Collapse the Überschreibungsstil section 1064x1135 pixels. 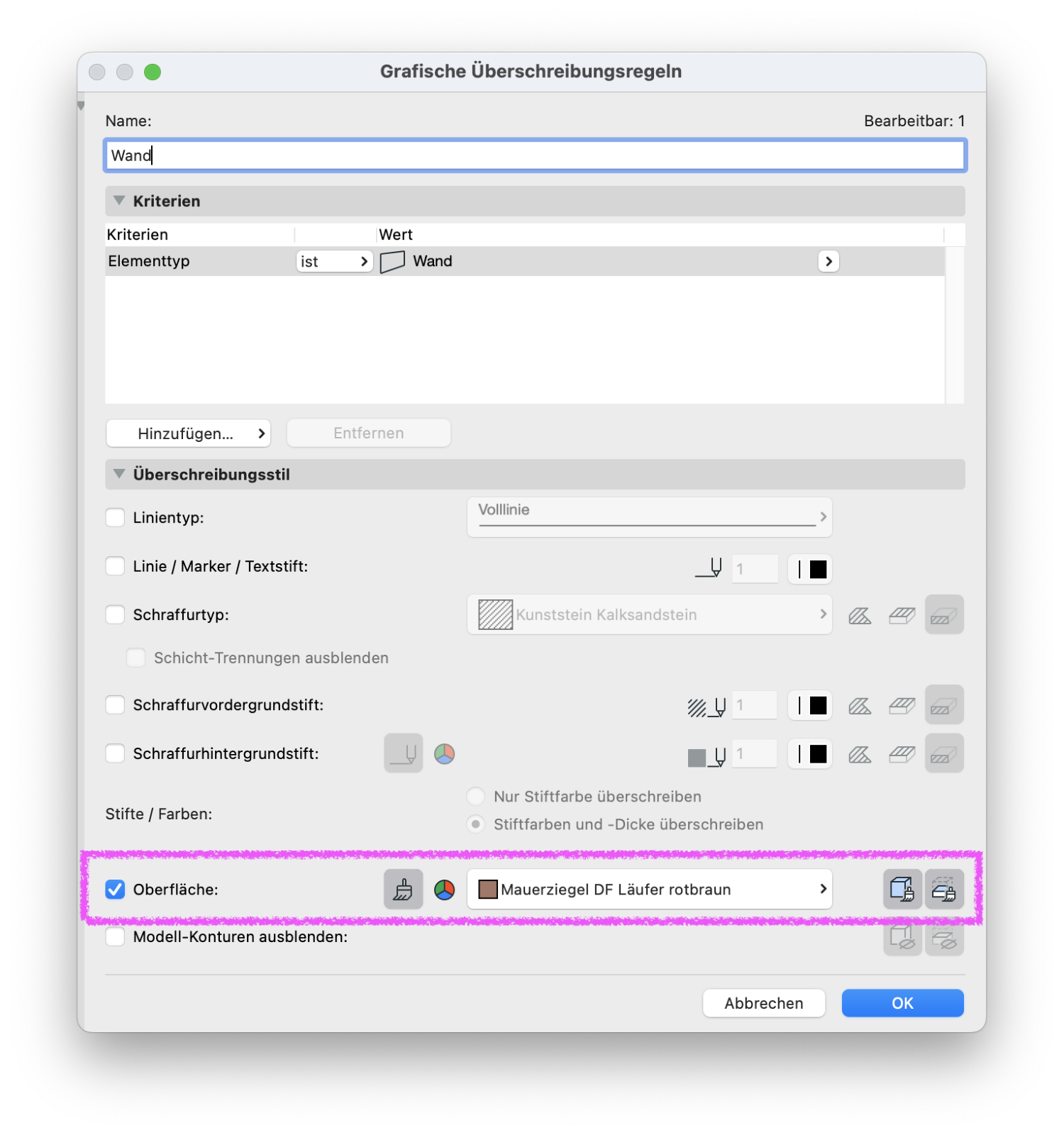119,474
